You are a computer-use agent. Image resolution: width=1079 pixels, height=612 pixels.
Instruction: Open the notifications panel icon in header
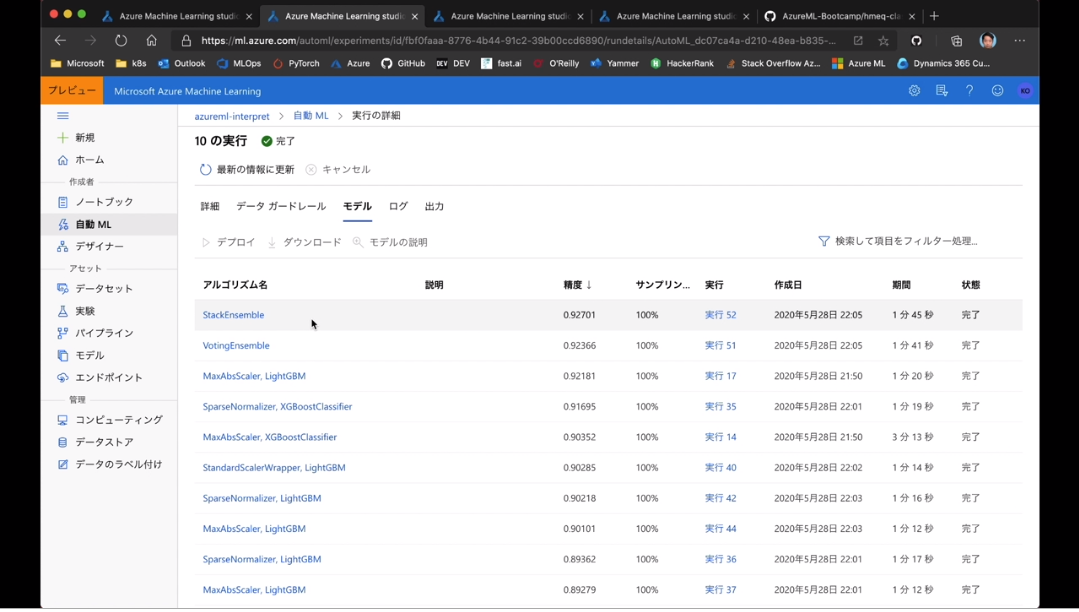coord(941,91)
